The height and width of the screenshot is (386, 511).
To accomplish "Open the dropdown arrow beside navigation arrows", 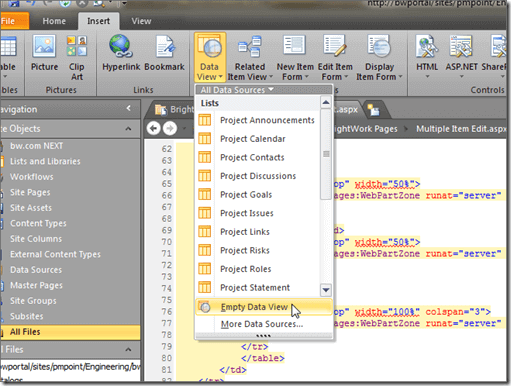I will click(184, 129).
